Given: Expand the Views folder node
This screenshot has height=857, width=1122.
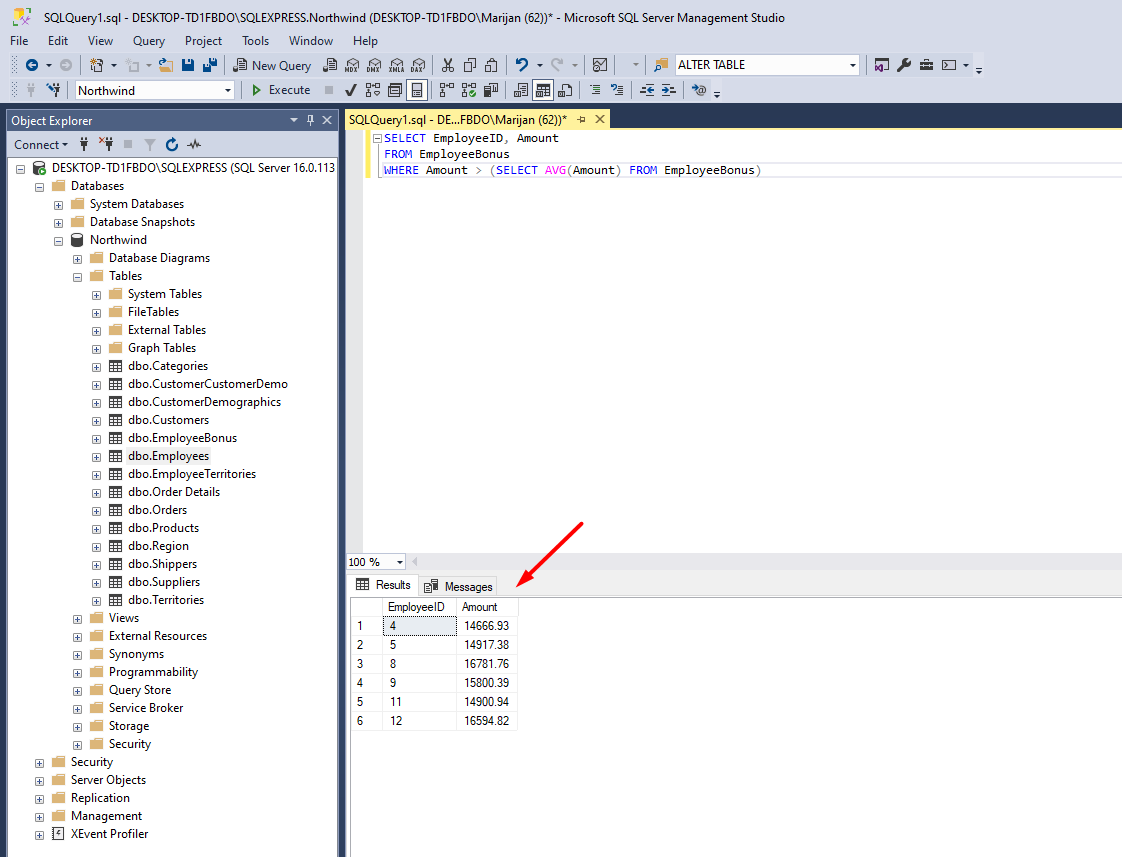Looking at the screenshot, I should pos(77,619).
